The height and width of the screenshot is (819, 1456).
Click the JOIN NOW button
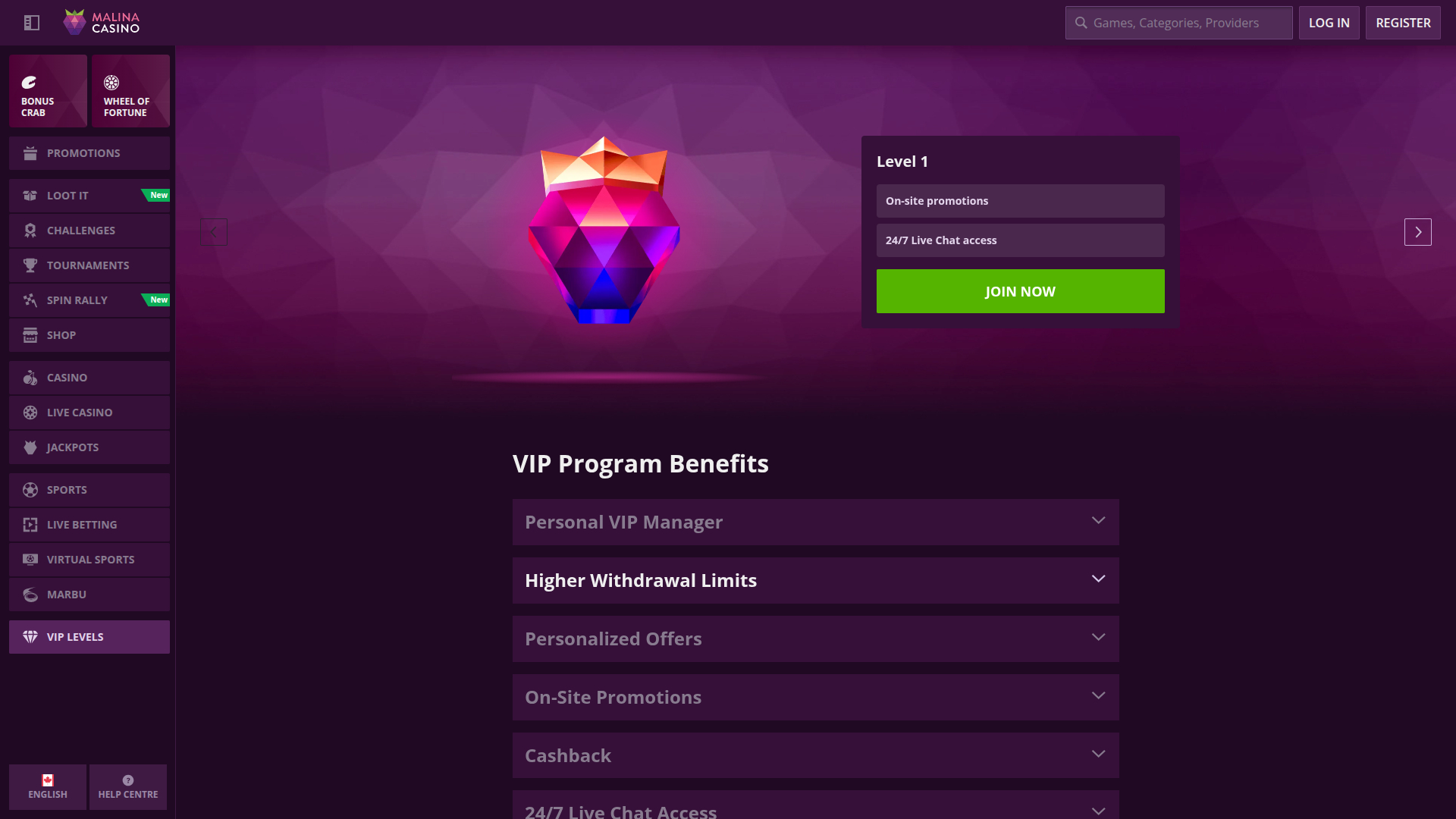pos(1020,291)
